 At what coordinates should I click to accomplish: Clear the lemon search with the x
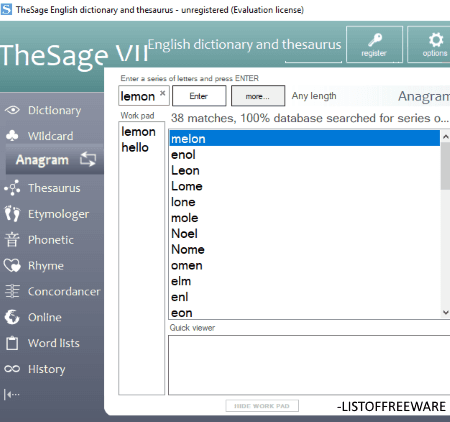pyautogui.click(x=162, y=93)
